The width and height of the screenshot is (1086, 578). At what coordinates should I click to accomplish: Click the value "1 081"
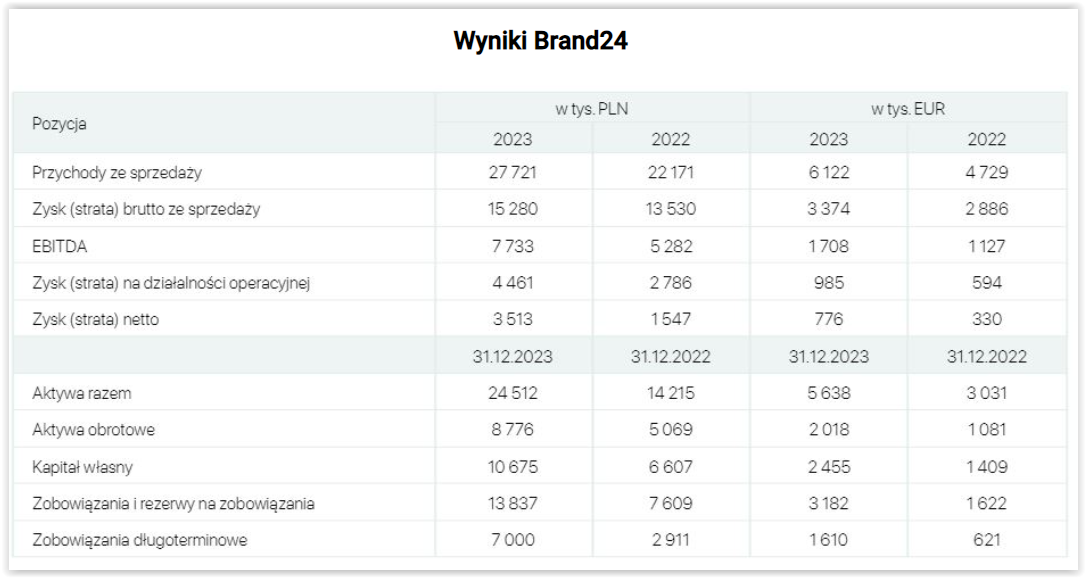[986, 430]
